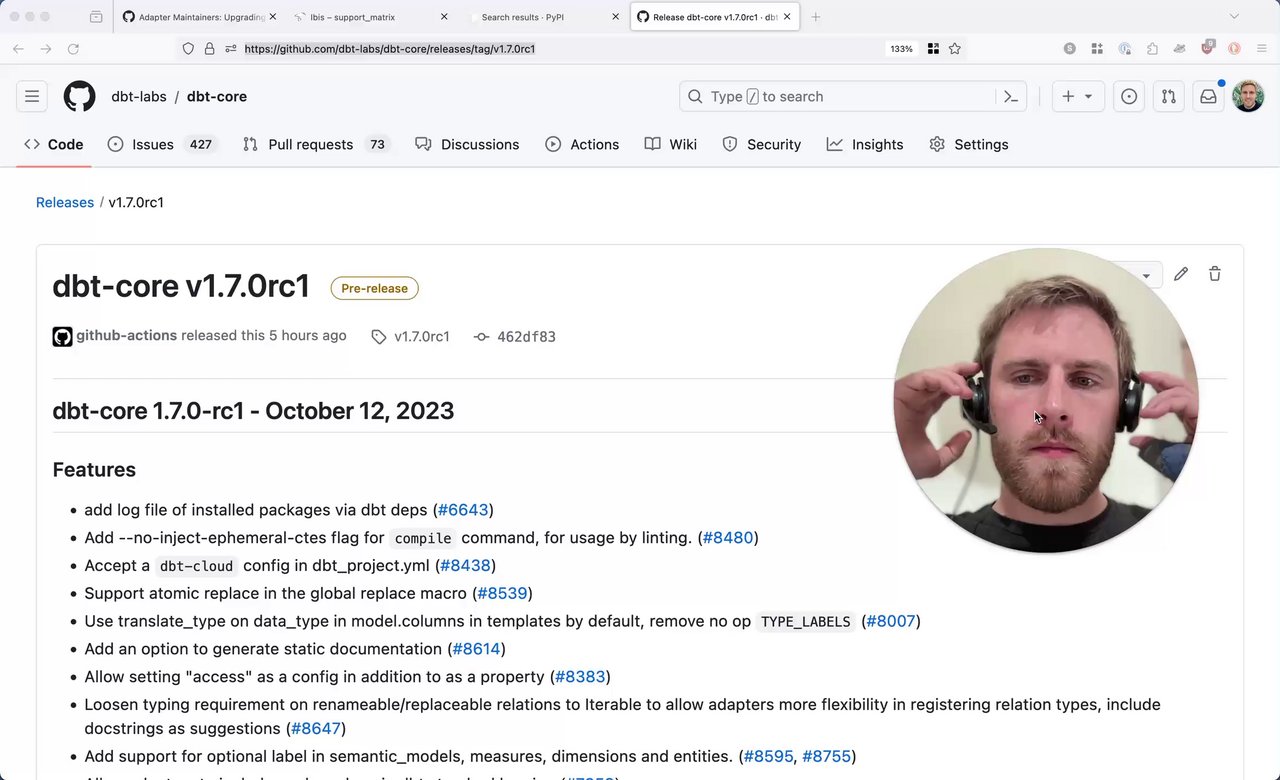Open the pull requests shortcut icon in the header

(x=1168, y=96)
